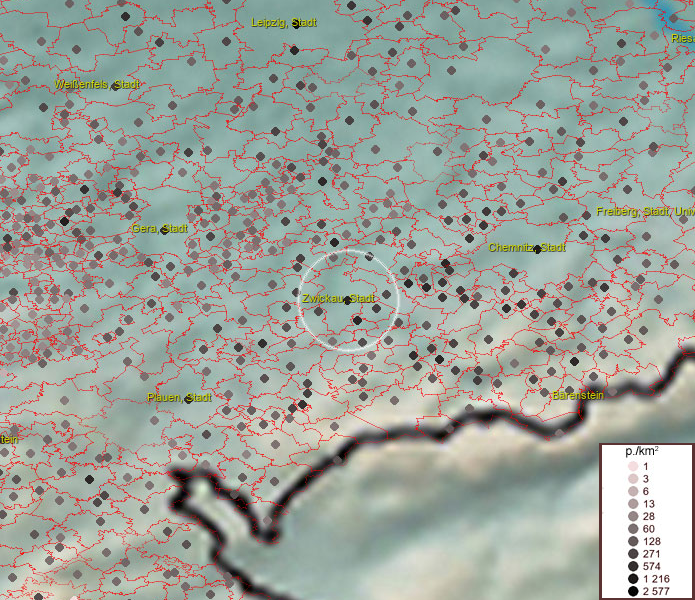Pick the legend swatch for 3
Viewport: 695px width, 600px height.
coord(633,479)
